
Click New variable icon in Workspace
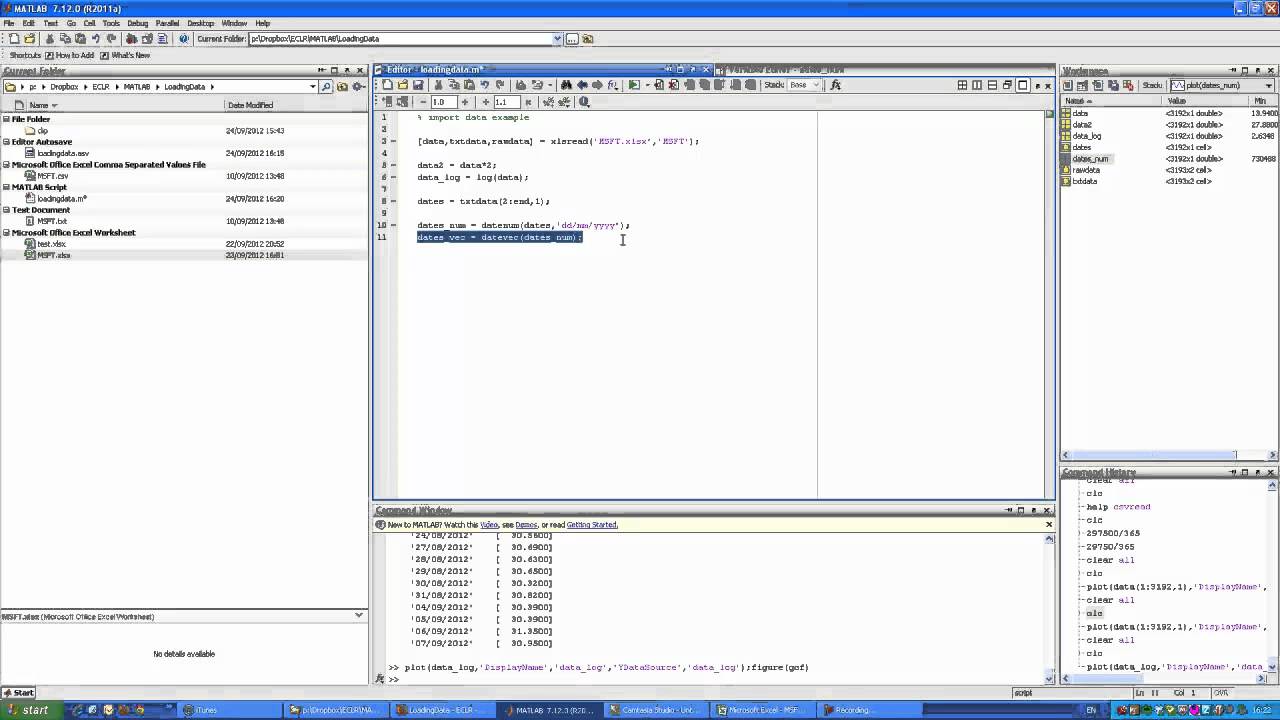(1067, 85)
